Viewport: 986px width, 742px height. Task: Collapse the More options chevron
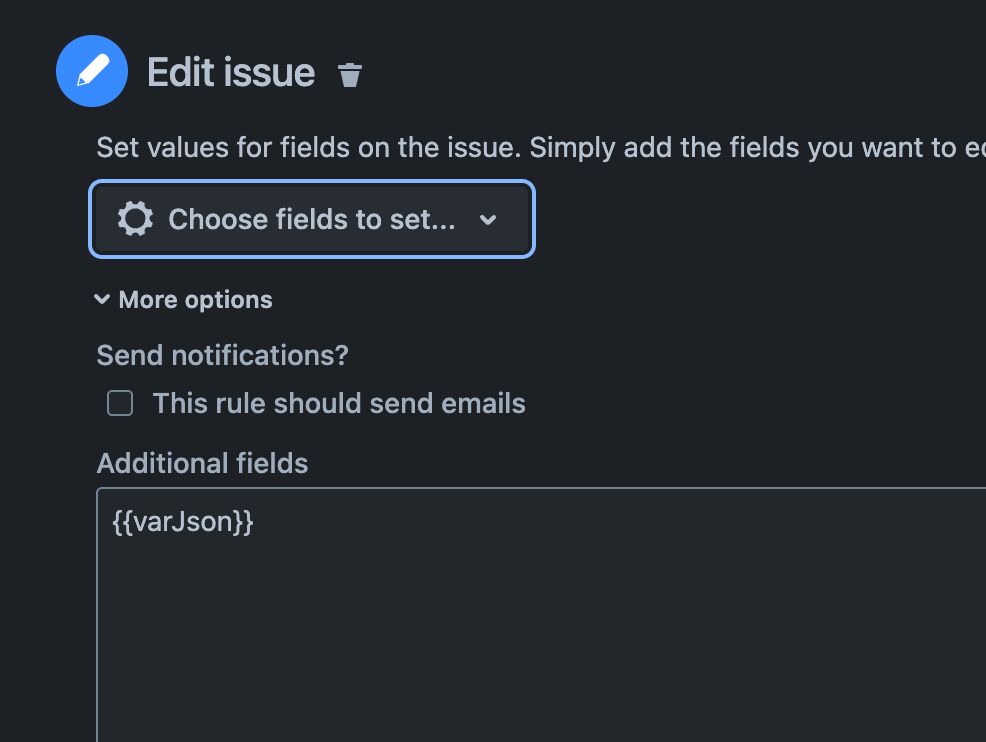(x=102, y=299)
